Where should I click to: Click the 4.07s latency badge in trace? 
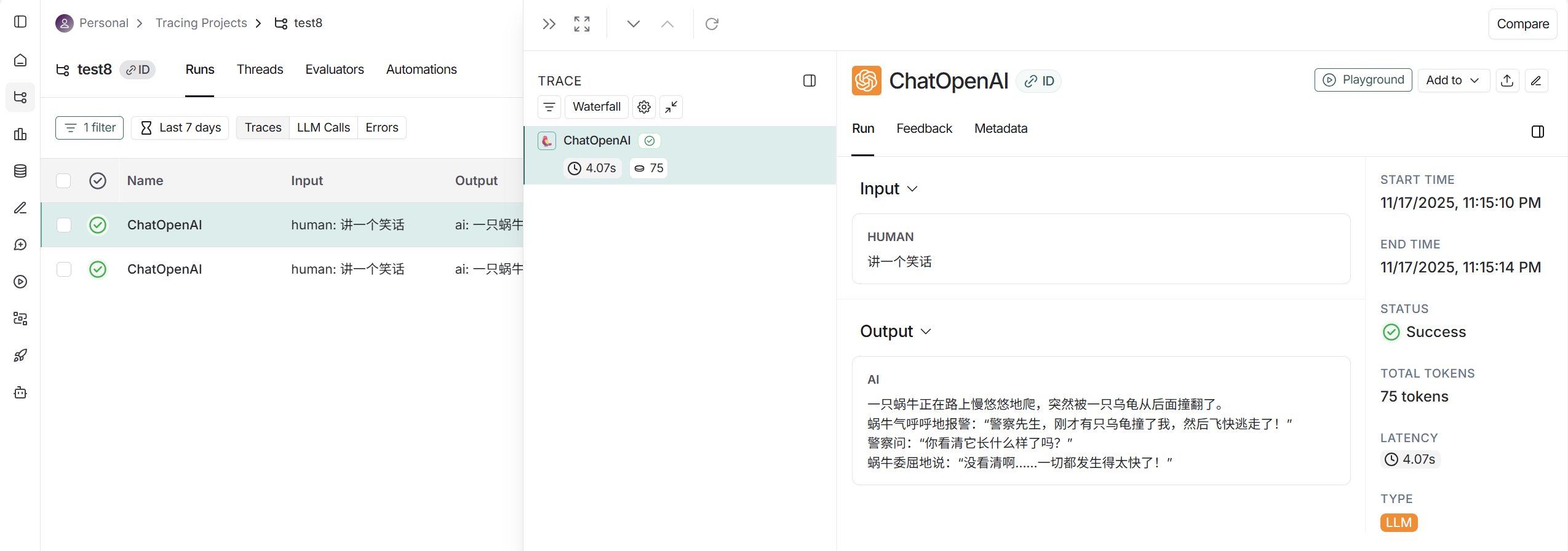point(592,168)
